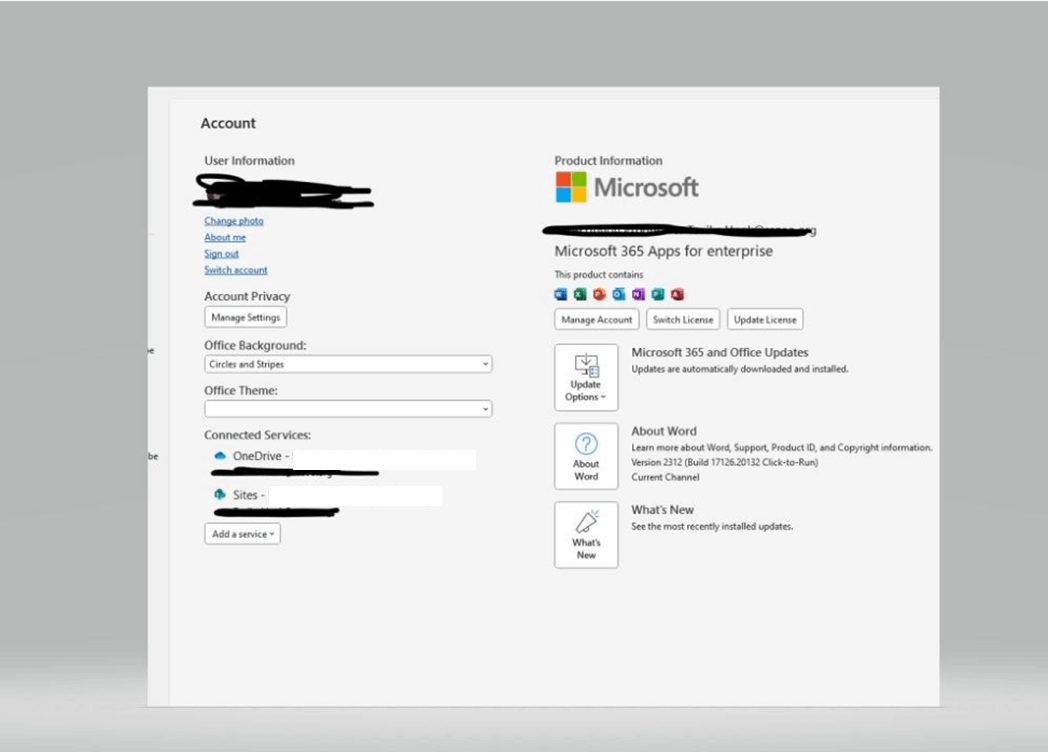The image size is (1048, 752).
Task: Click the Microsoft 365 Apps for enterprise text
Action: [664, 251]
